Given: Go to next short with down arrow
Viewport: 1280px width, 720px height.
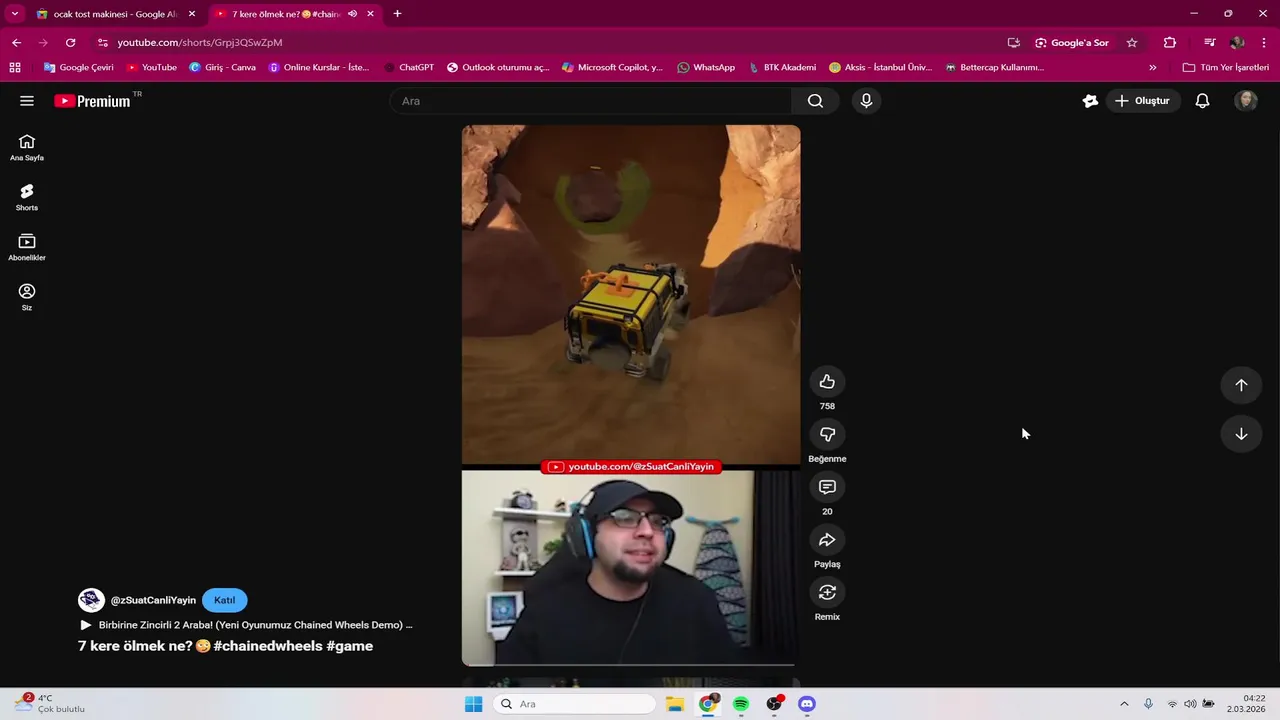Looking at the screenshot, I should pyautogui.click(x=1241, y=434).
